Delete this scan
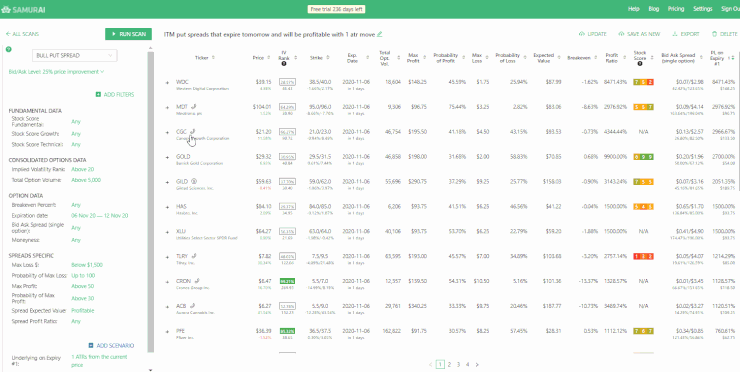This screenshot has width=740, height=372. 724,34
